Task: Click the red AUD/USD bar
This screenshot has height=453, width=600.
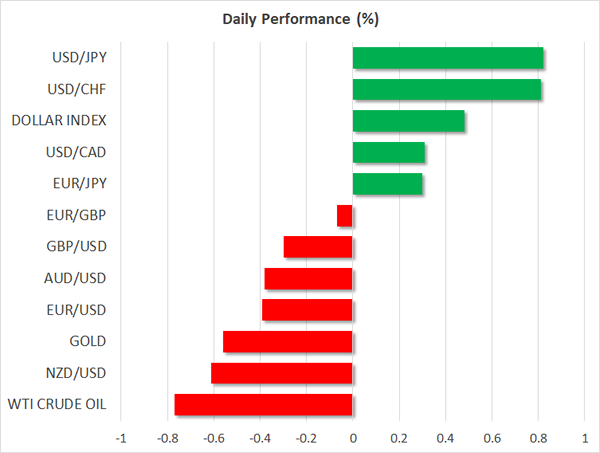Action: pos(309,279)
